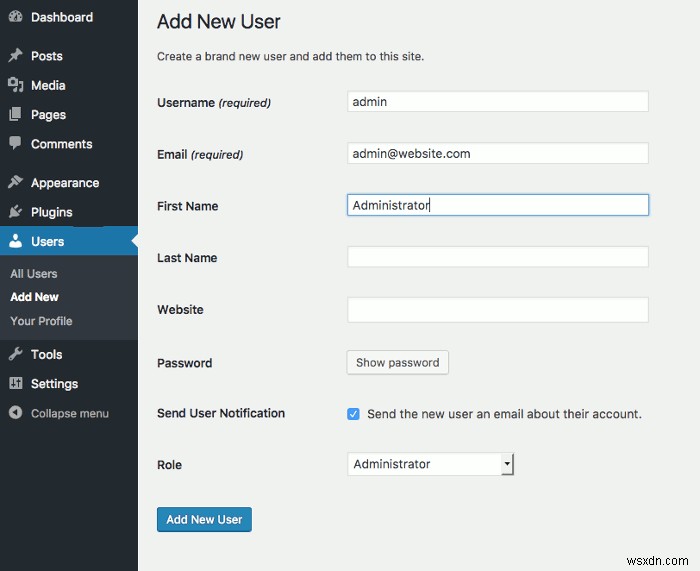700x571 pixels.
Task: Click the Collapse menu arrow icon
Action: click(x=15, y=413)
